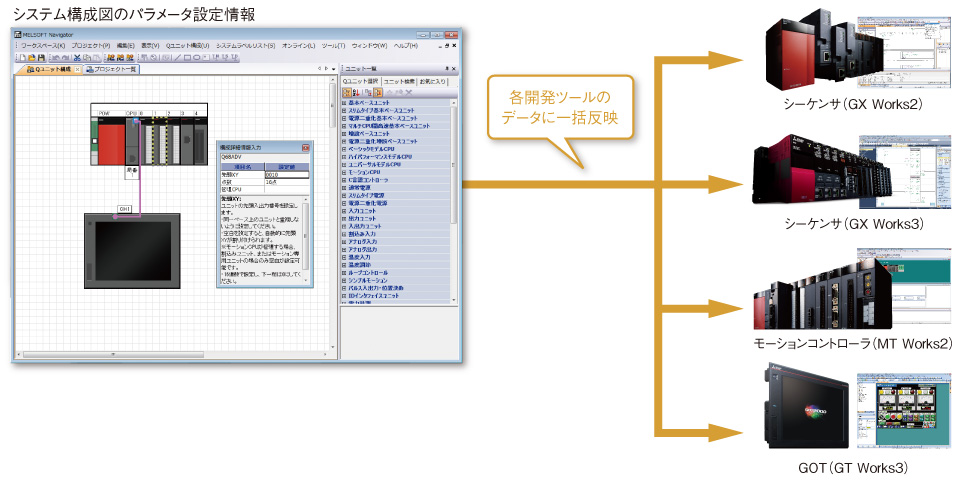The image size is (960, 480).
Task: Click the sort-order icon in unit list toolbar
Action: click(356, 92)
